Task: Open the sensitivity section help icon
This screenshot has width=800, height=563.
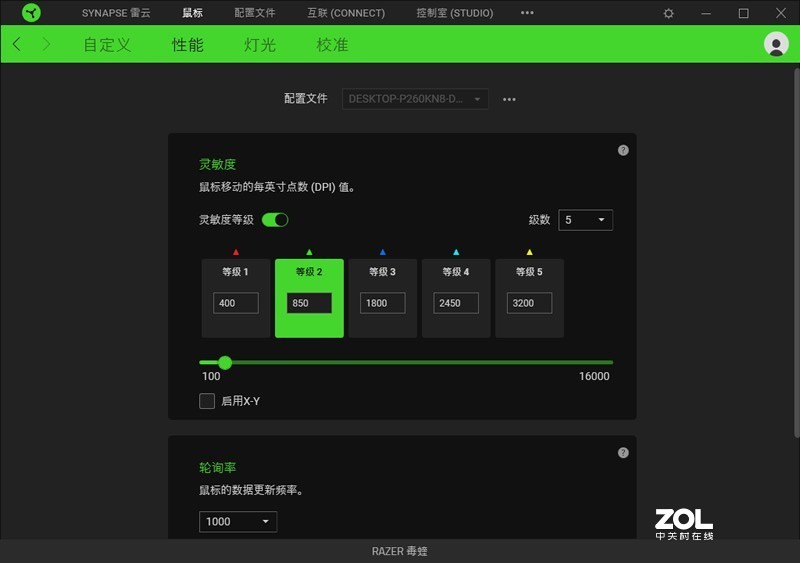Action: click(x=623, y=150)
